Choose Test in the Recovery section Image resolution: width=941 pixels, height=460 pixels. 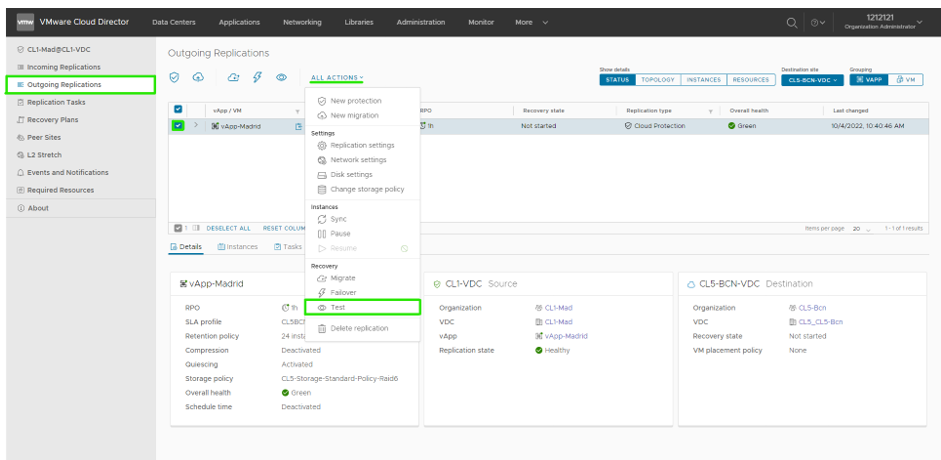click(x=362, y=307)
